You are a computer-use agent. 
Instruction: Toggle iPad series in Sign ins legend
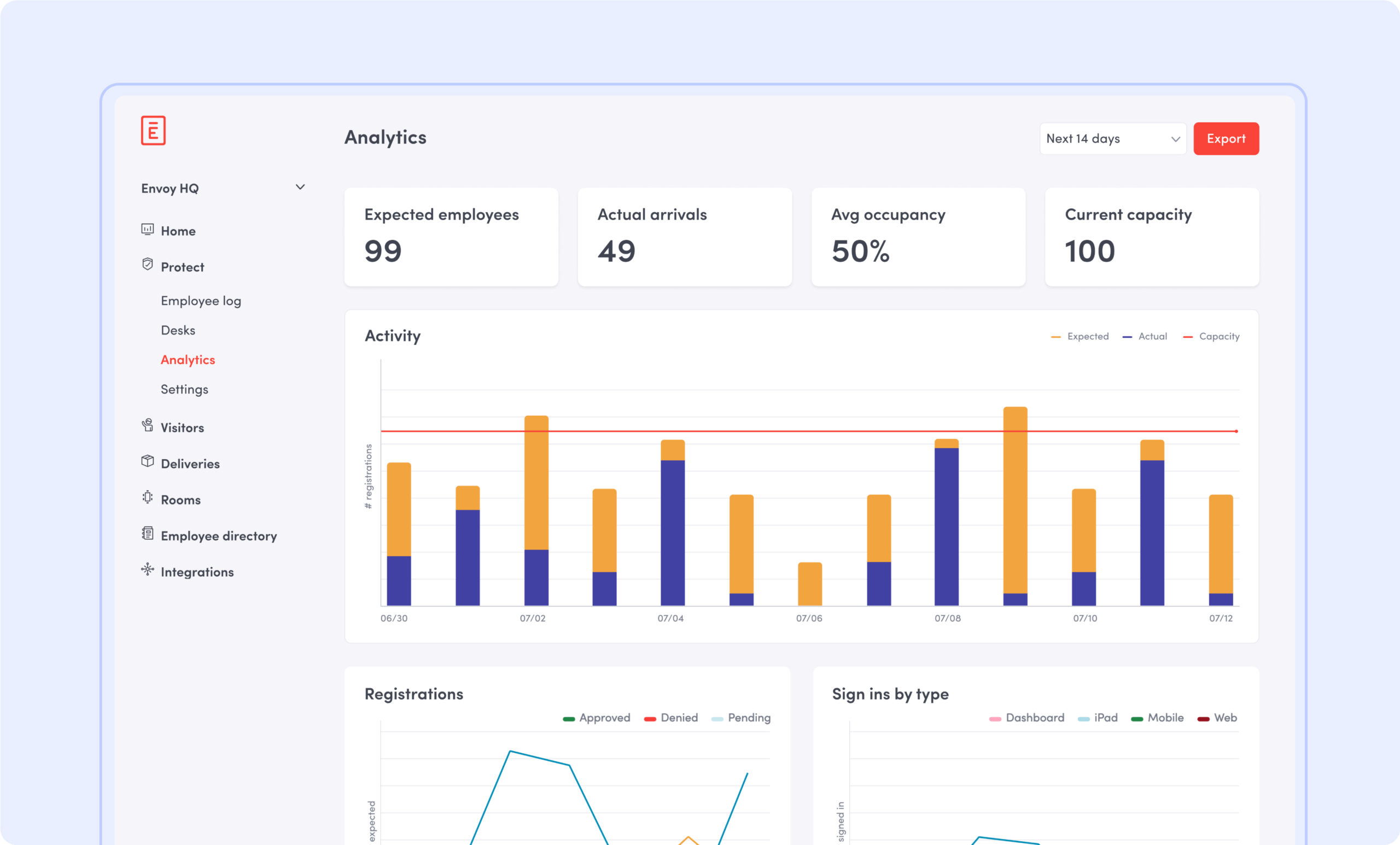1105,718
